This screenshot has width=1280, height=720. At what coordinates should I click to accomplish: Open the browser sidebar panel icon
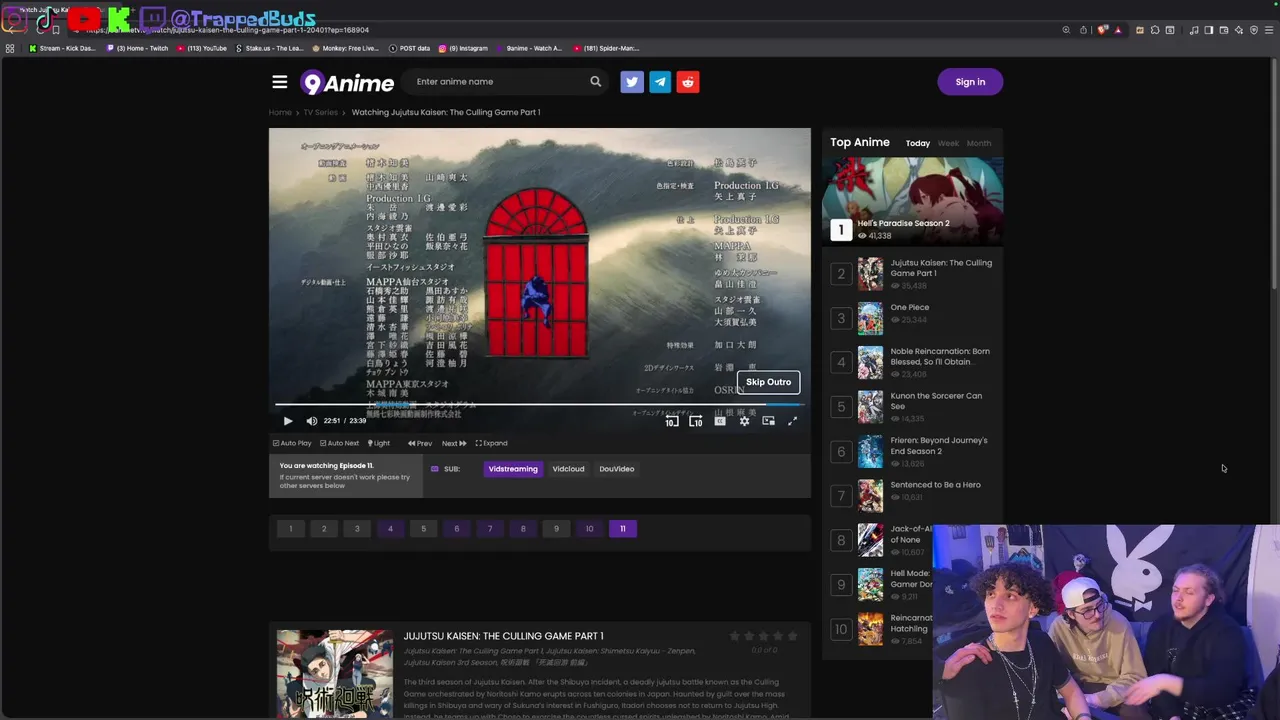click(1209, 30)
